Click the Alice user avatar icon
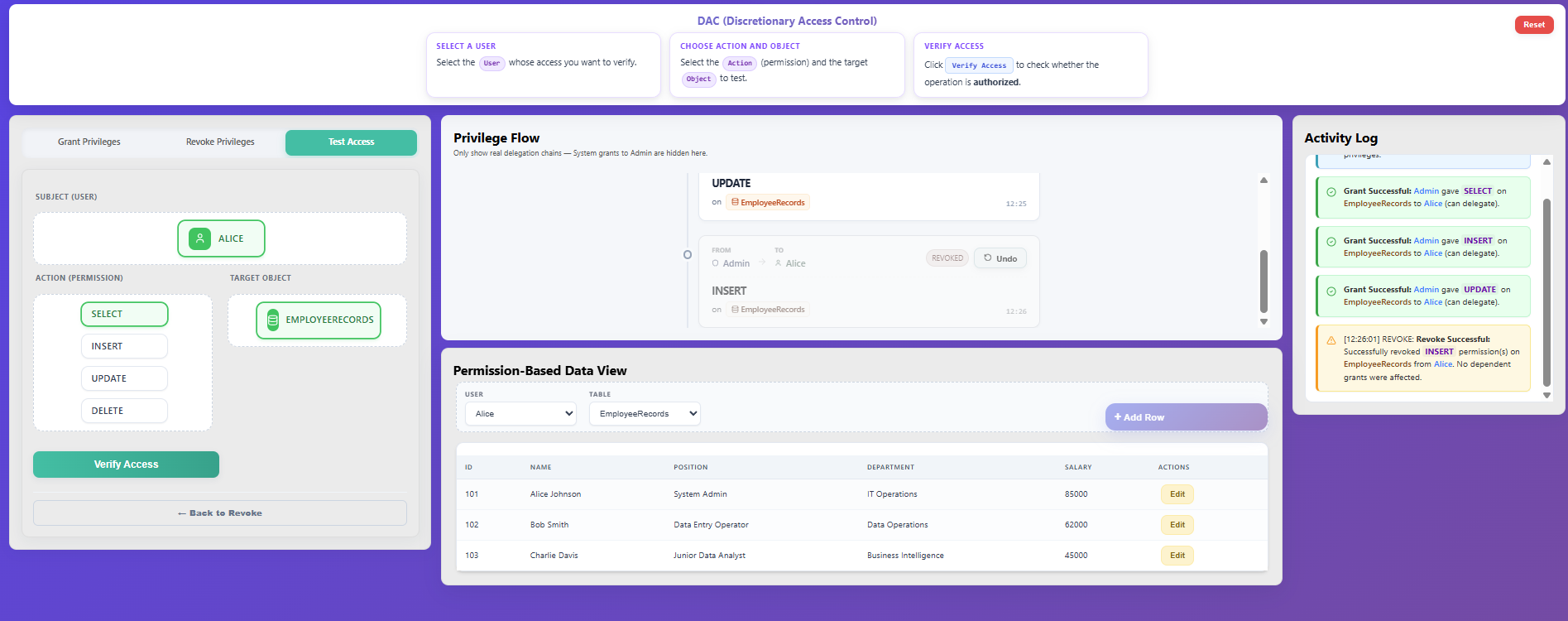Viewport: 1568px width, 621px height. [199, 238]
